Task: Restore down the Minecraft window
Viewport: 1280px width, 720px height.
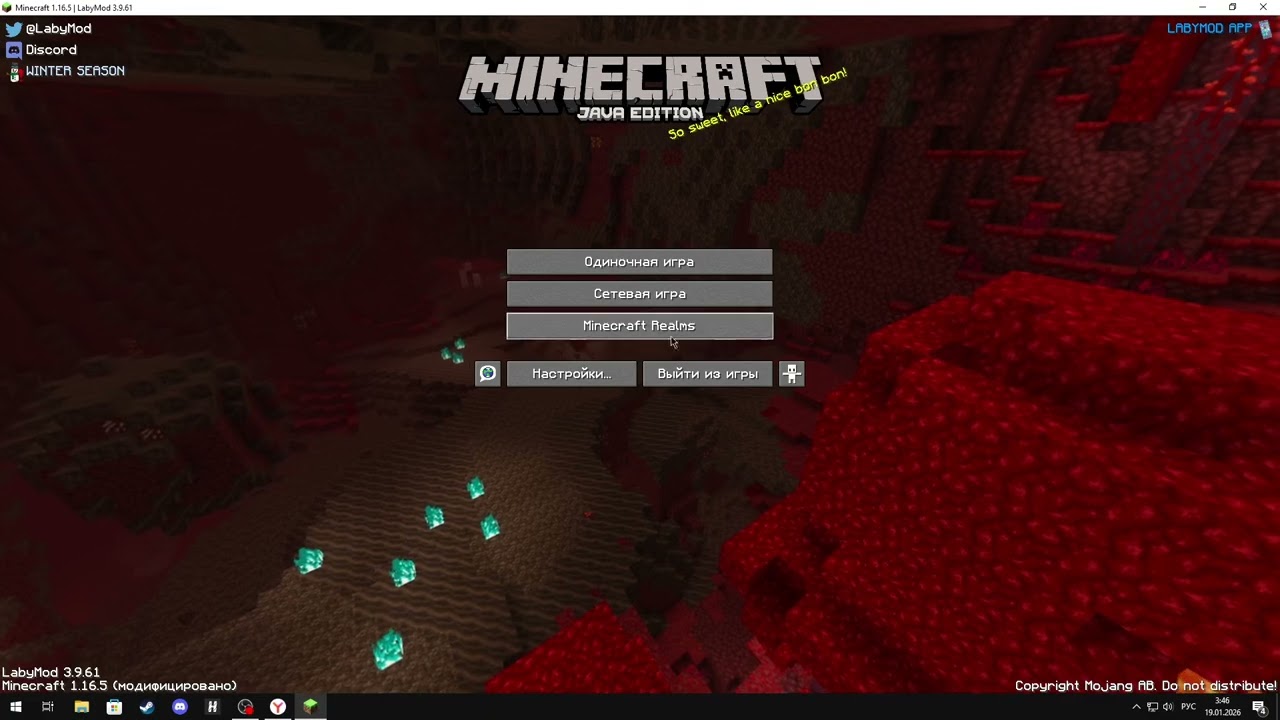Action: [1232, 7]
